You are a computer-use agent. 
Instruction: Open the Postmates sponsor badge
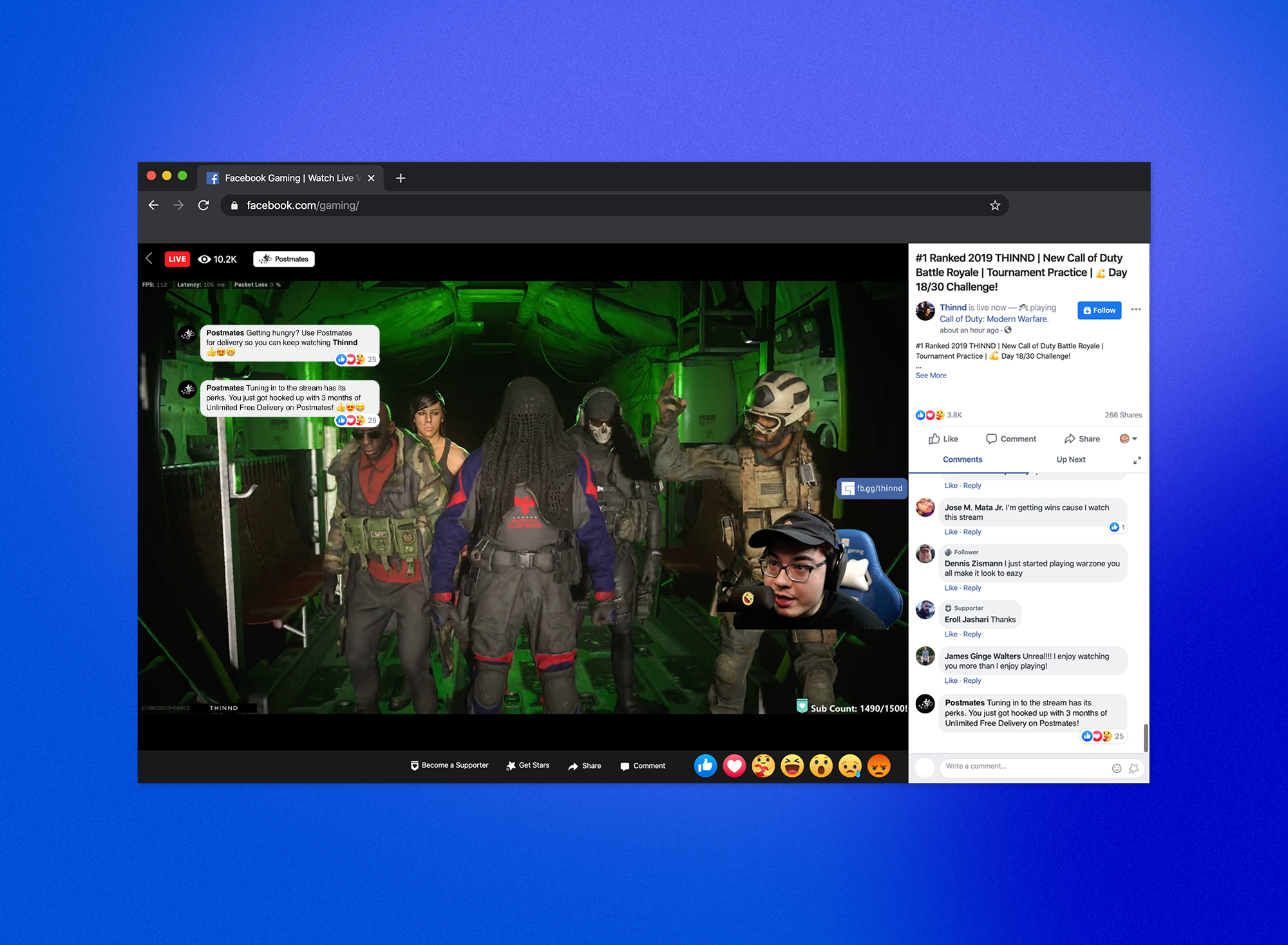pyautogui.click(x=284, y=259)
